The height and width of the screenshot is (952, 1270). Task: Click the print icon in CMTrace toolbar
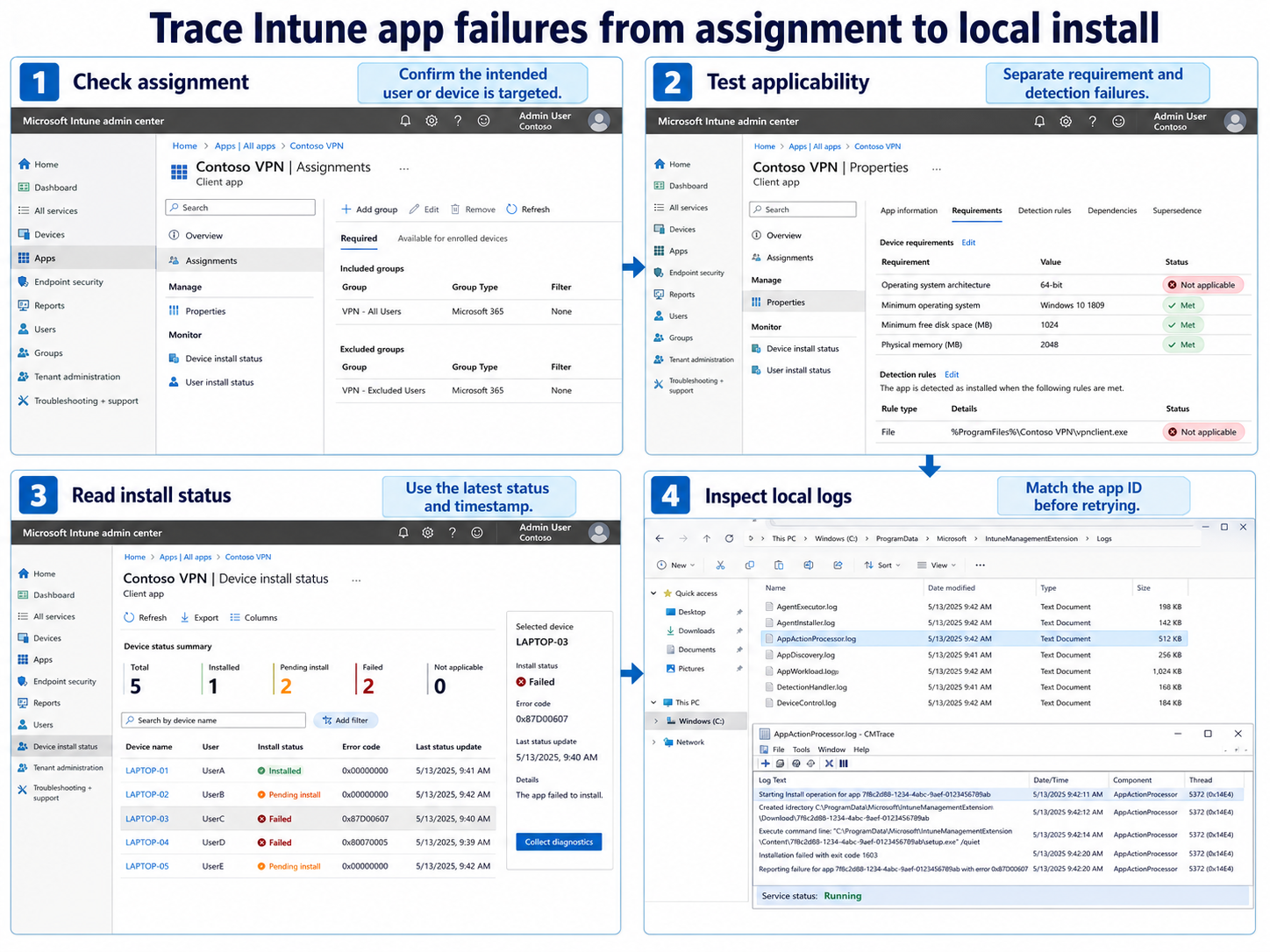781,764
